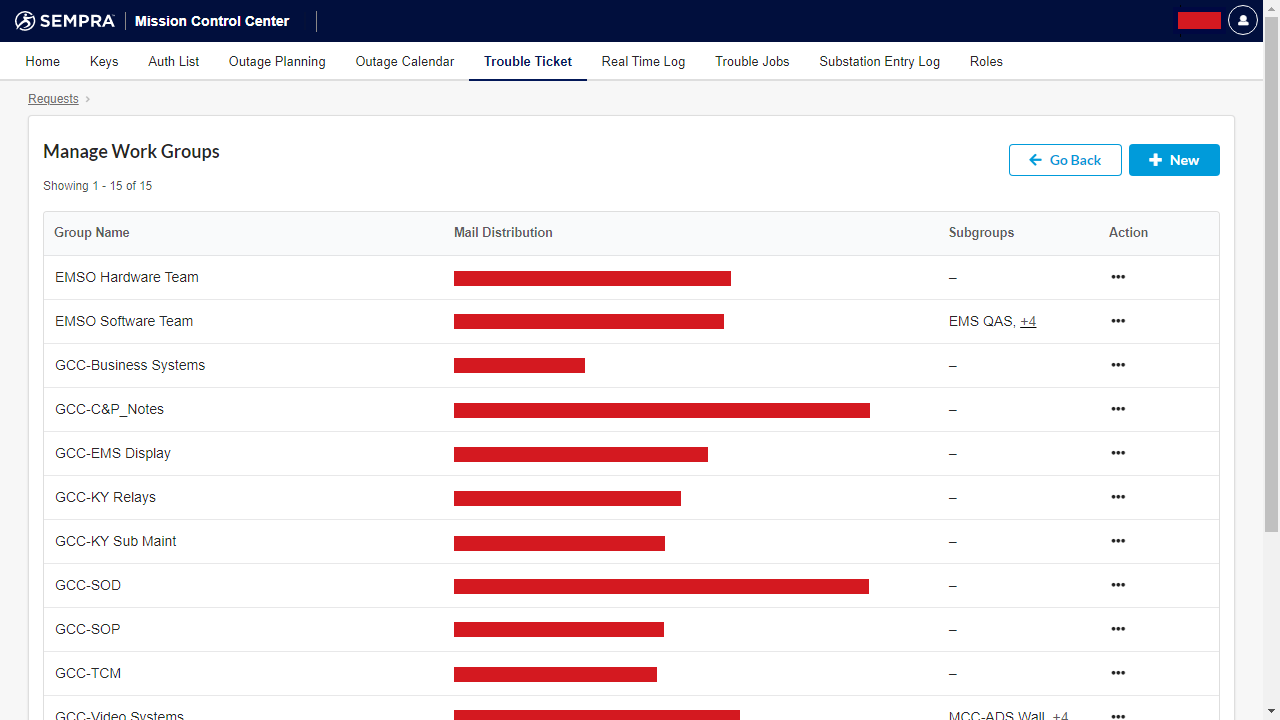This screenshot has height=720, width=1280.
Task: Open the actions menu for GCC-EMS Display
Action: (1118, 453)
